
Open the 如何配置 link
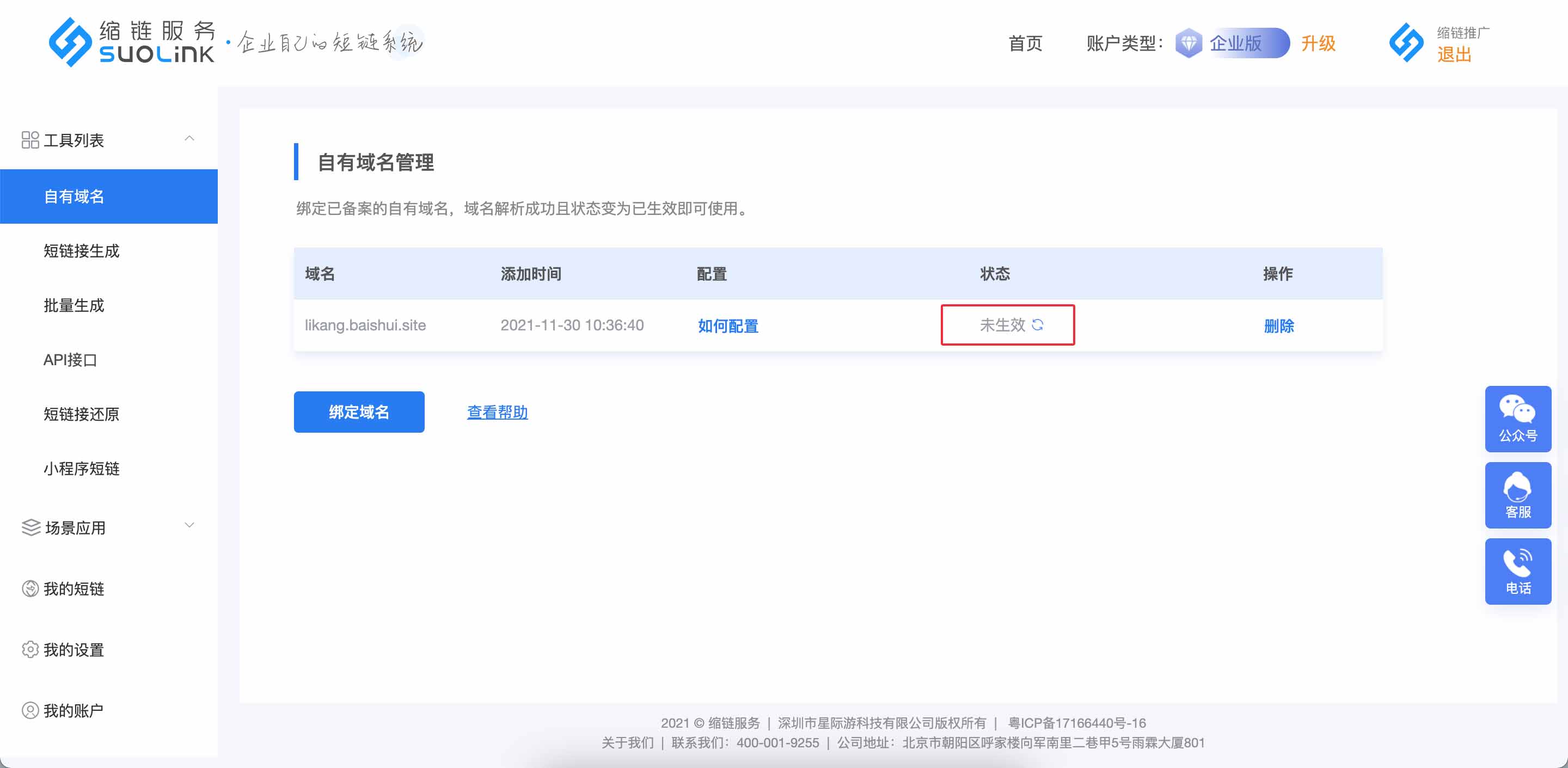click(x=728, y=325)
